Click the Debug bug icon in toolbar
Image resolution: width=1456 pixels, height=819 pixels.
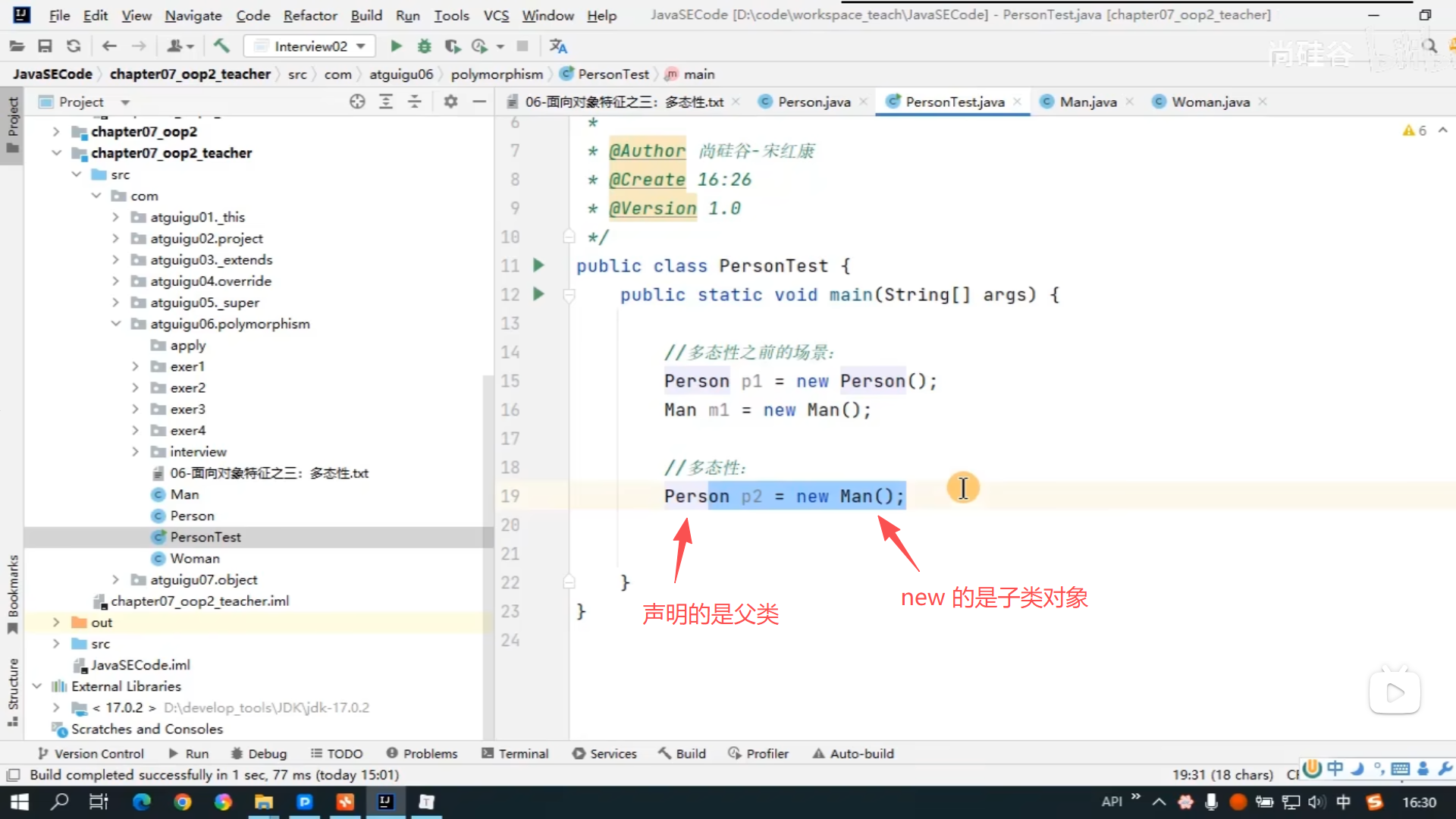[x=424, y=46]
